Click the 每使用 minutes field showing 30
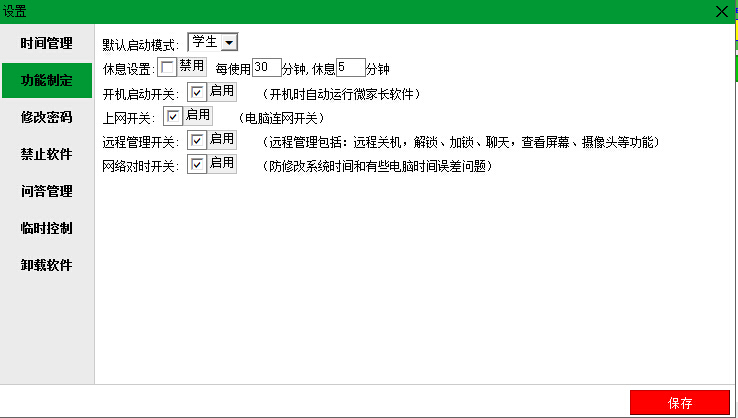Screen dimensions: 738x418 tap(267, 68)
